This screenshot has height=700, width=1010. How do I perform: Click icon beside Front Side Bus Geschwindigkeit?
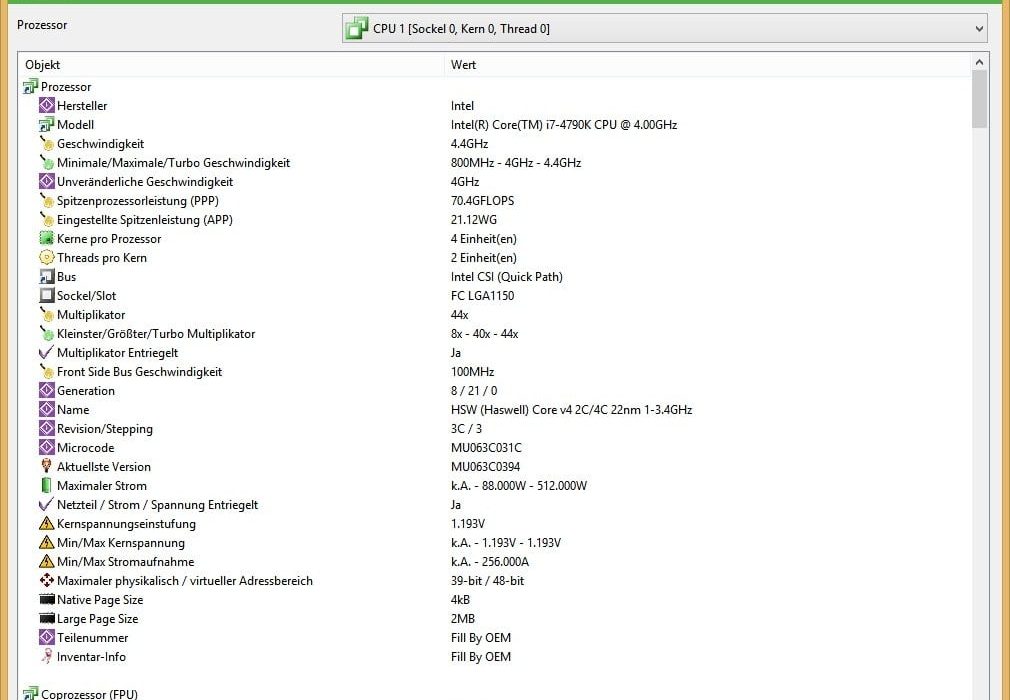[x=46, y=371]
